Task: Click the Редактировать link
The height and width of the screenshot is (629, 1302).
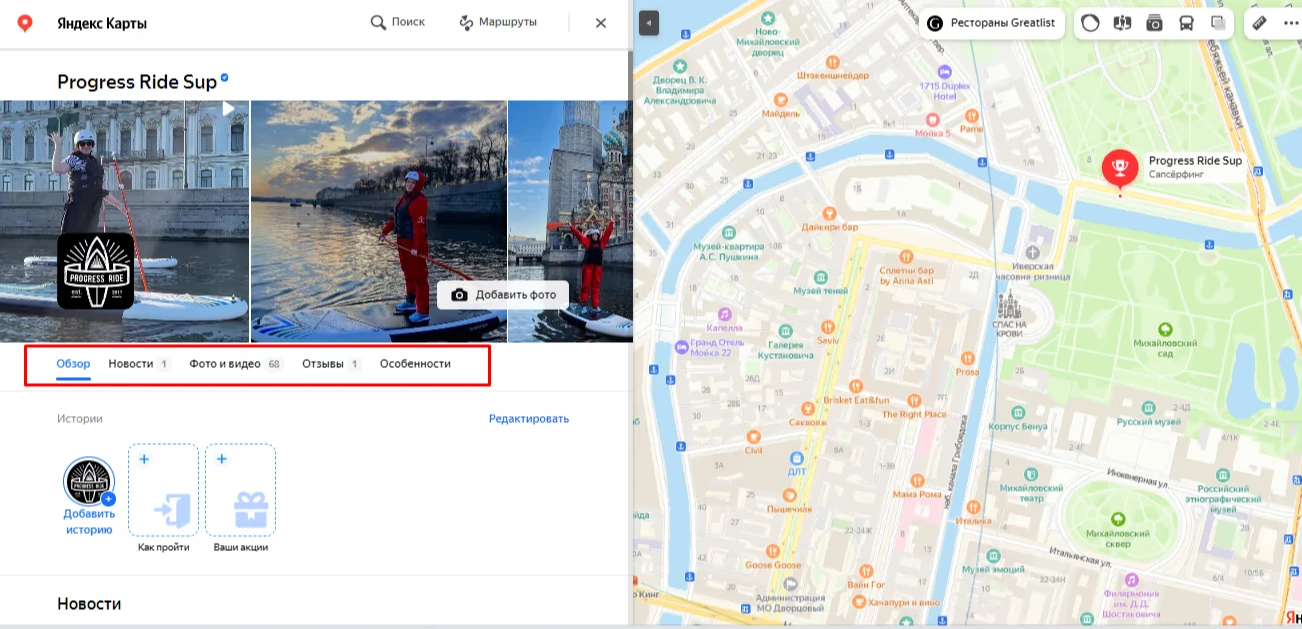Action: point(529,419)
